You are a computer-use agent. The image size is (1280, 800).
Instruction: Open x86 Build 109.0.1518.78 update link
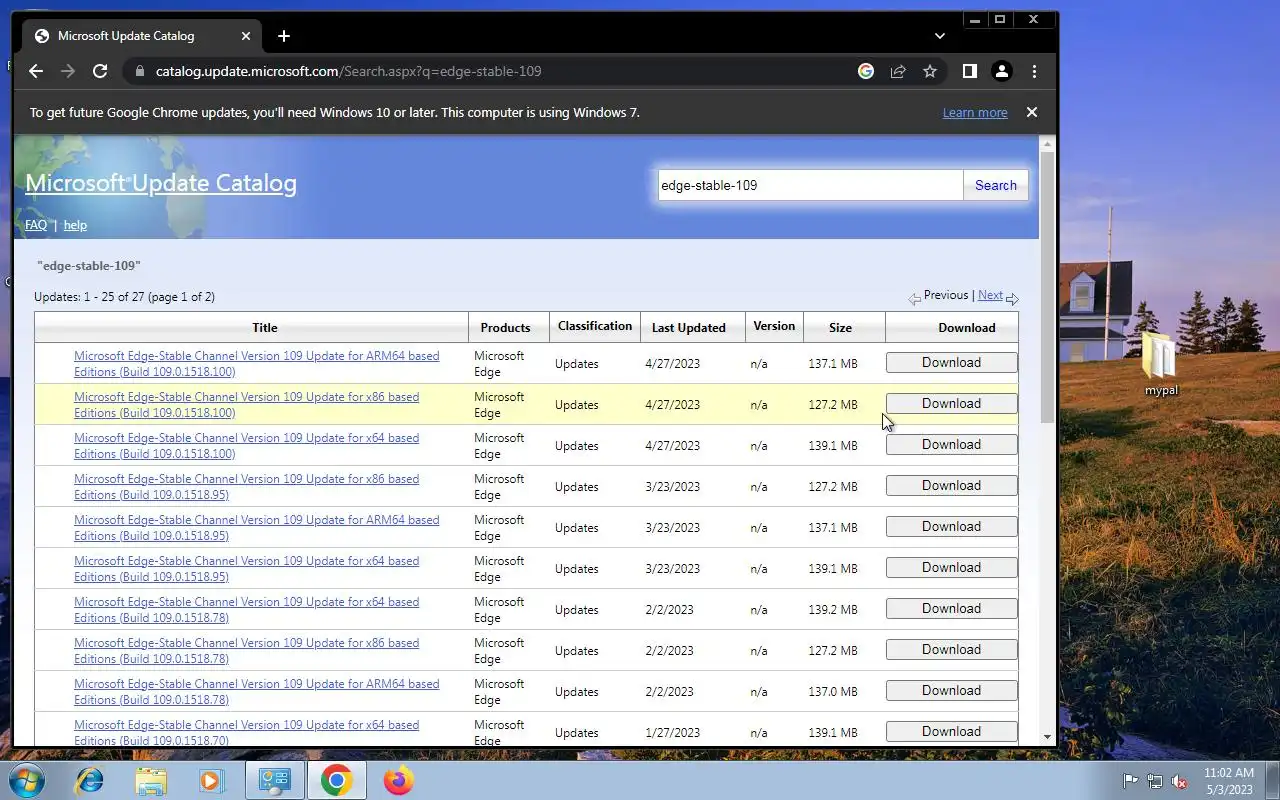[x=246, y=650]
